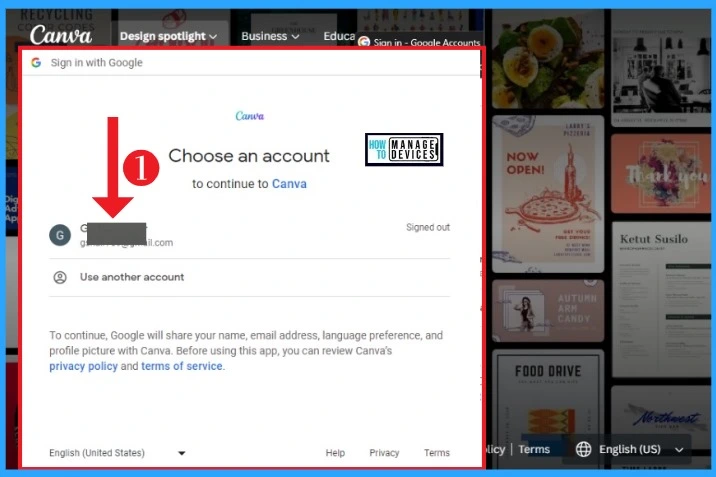The height and width of the screenshot is (477, 716).
Task: Open the Canva link in 'to continue to'
Action: click(x=289, y=183)
